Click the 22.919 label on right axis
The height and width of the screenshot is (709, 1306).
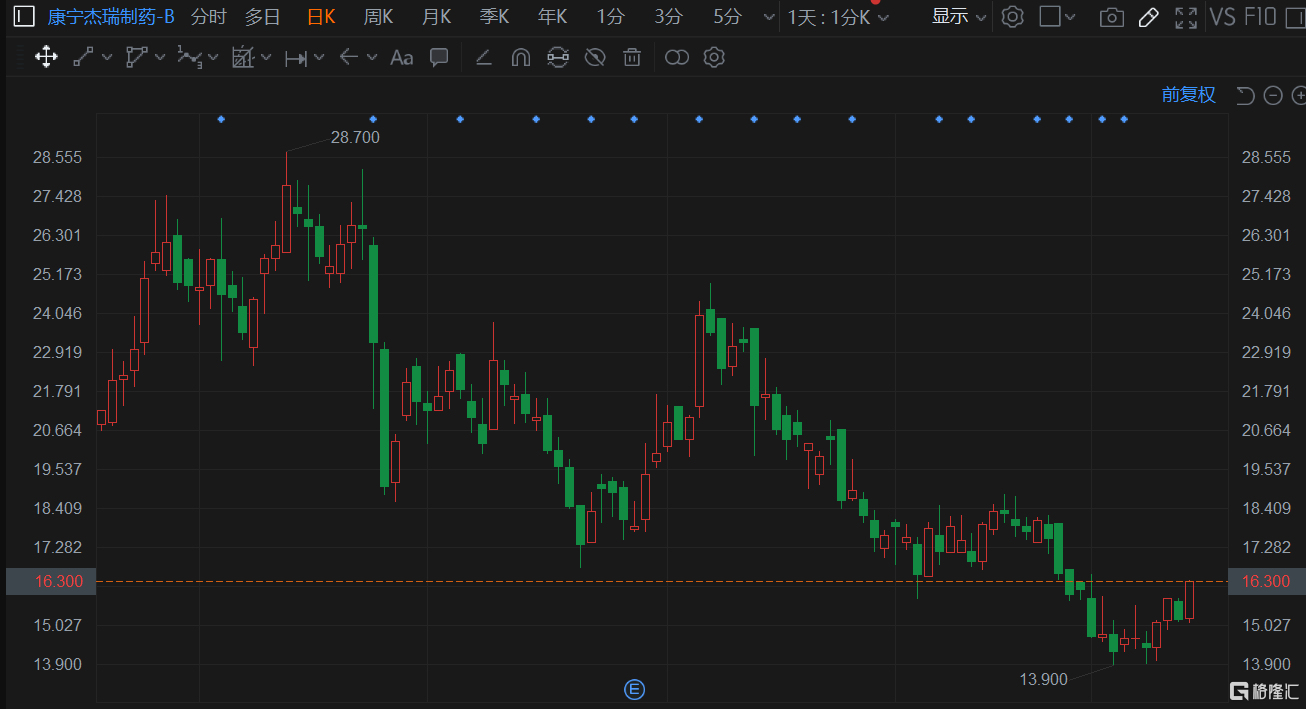pyautogui.click(x=1266, y=352)
